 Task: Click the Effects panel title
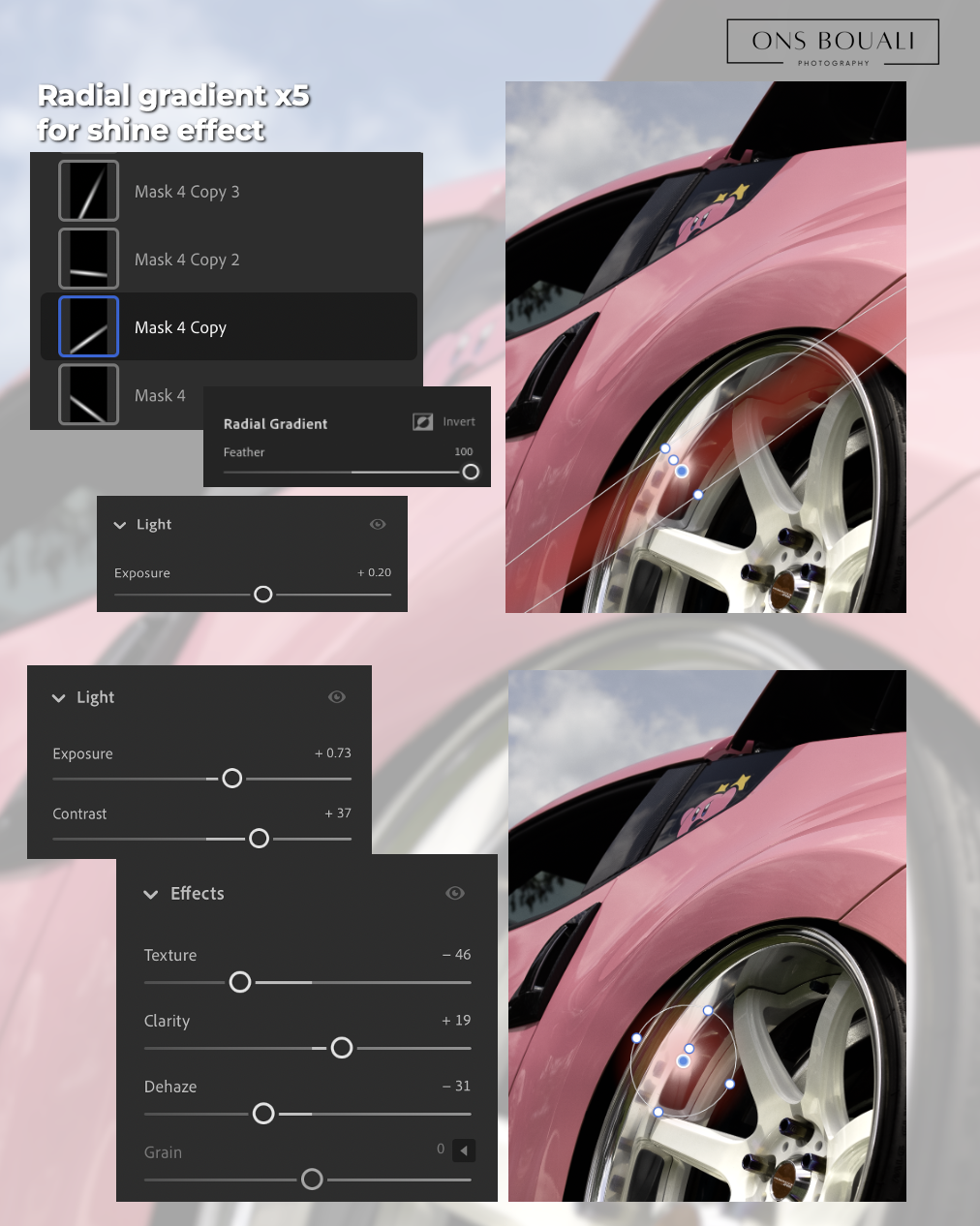198,893
